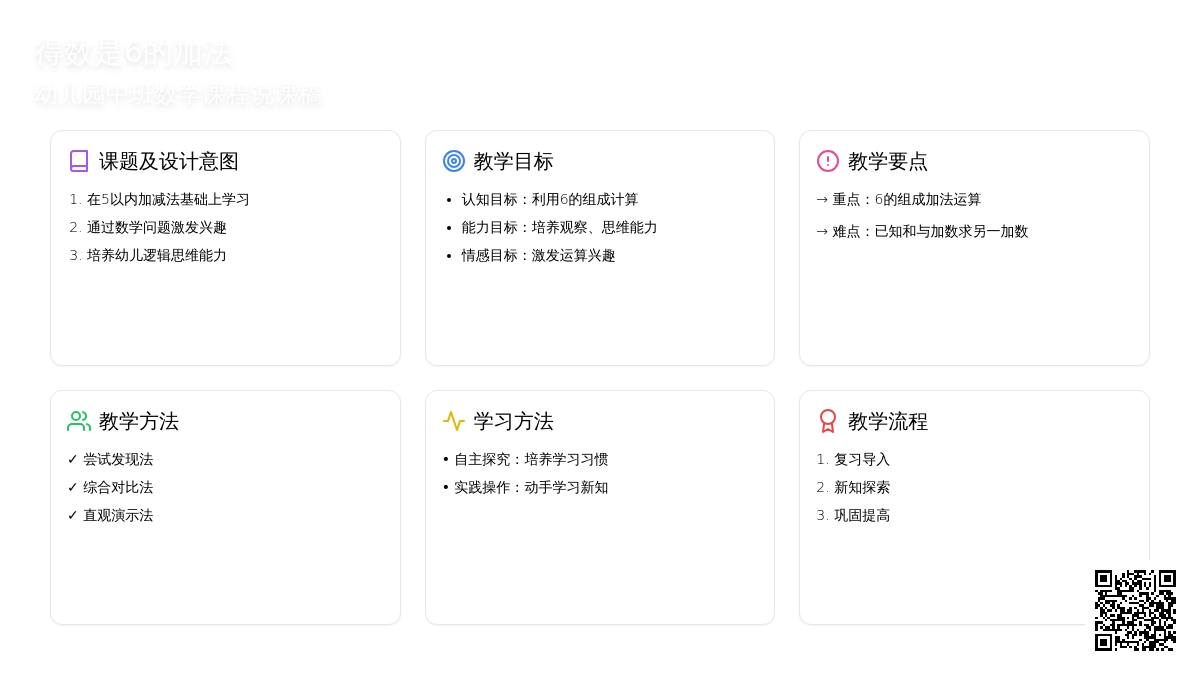This screenshot has width=1200, height=675.
Task: Click the slide title 得数是6的加法
Action: 133,54
